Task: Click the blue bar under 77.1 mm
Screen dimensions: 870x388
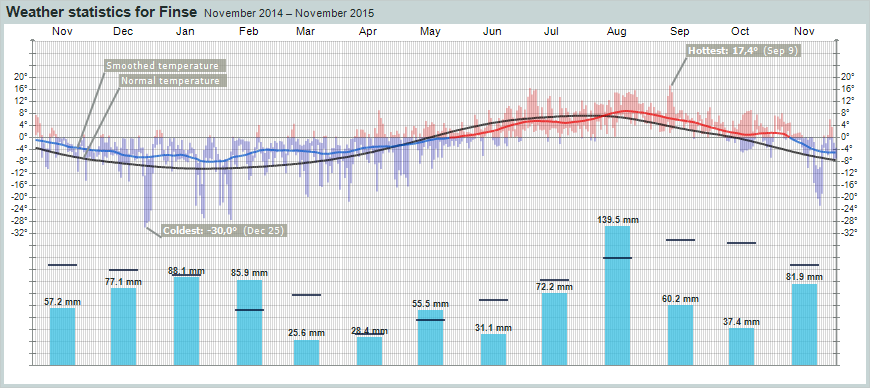Action: click(123, 326)
